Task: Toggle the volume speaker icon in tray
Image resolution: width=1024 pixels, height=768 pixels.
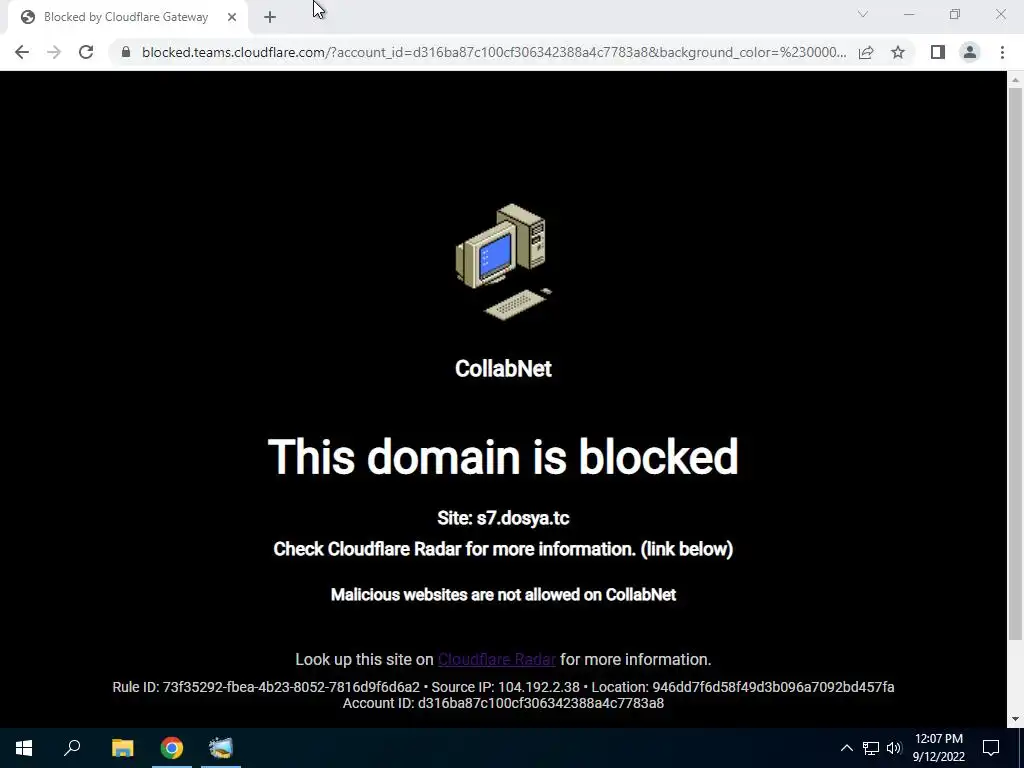Action: 894,748
